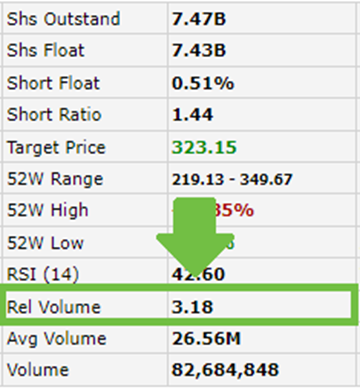Click the 1.44 short ratio value

pyautogui.click(x=192, y=115)
